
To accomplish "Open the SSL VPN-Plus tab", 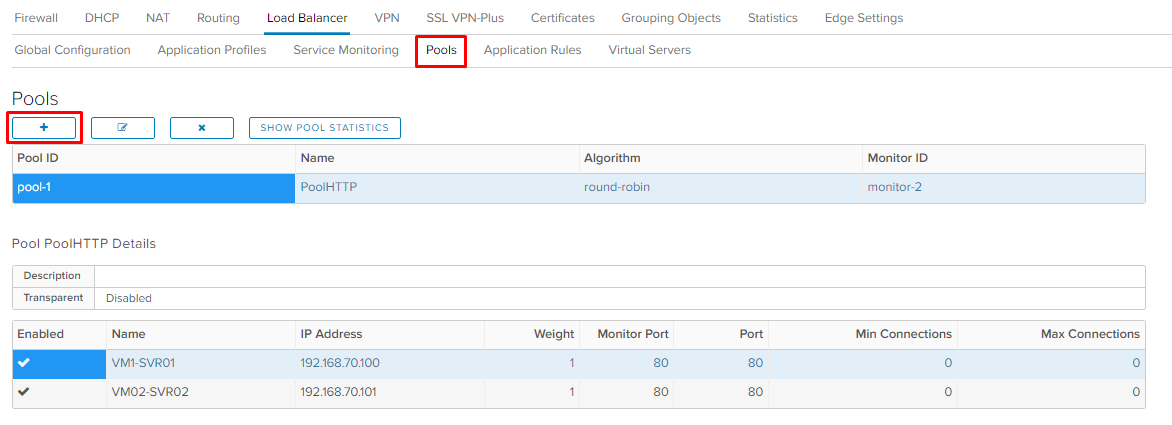I will coord(465,18).
